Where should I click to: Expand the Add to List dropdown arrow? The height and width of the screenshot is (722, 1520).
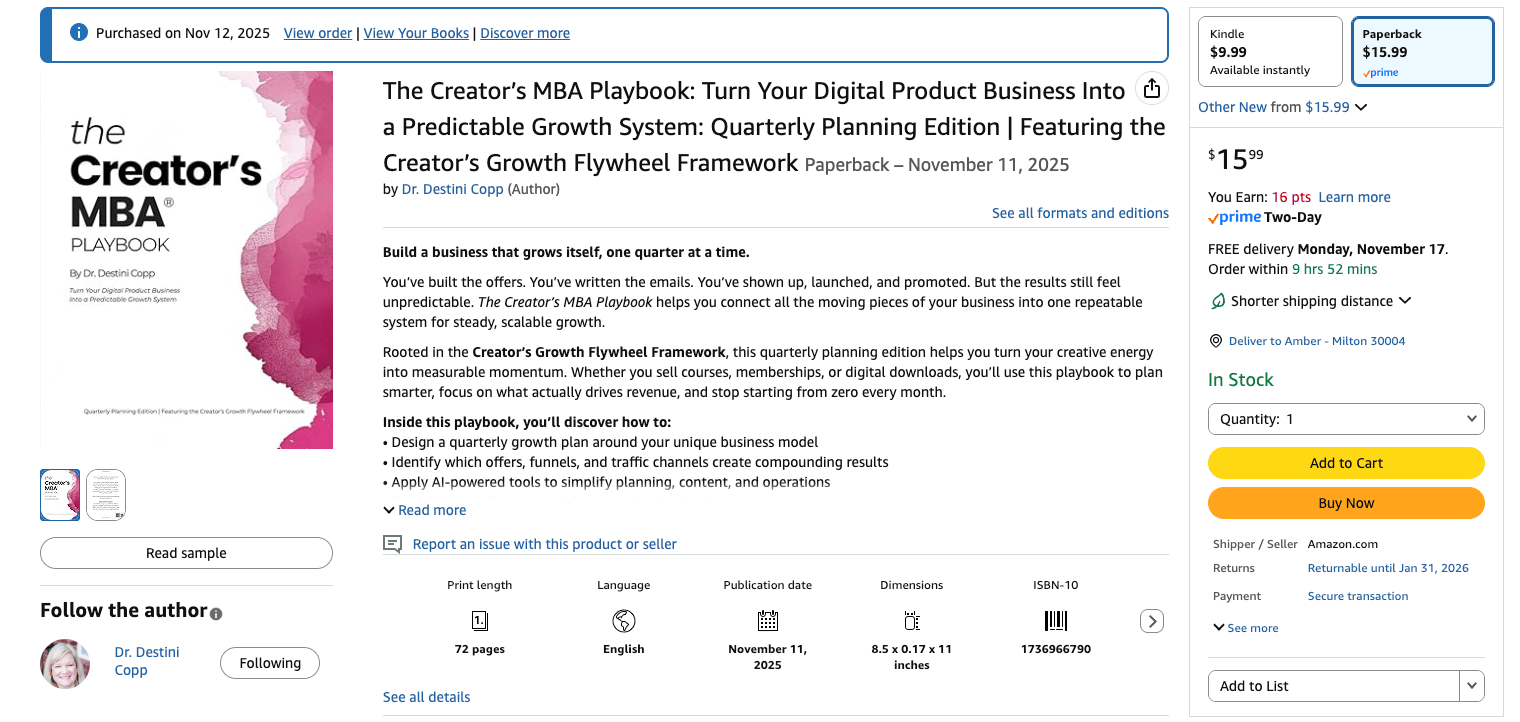coord(1472,686)
